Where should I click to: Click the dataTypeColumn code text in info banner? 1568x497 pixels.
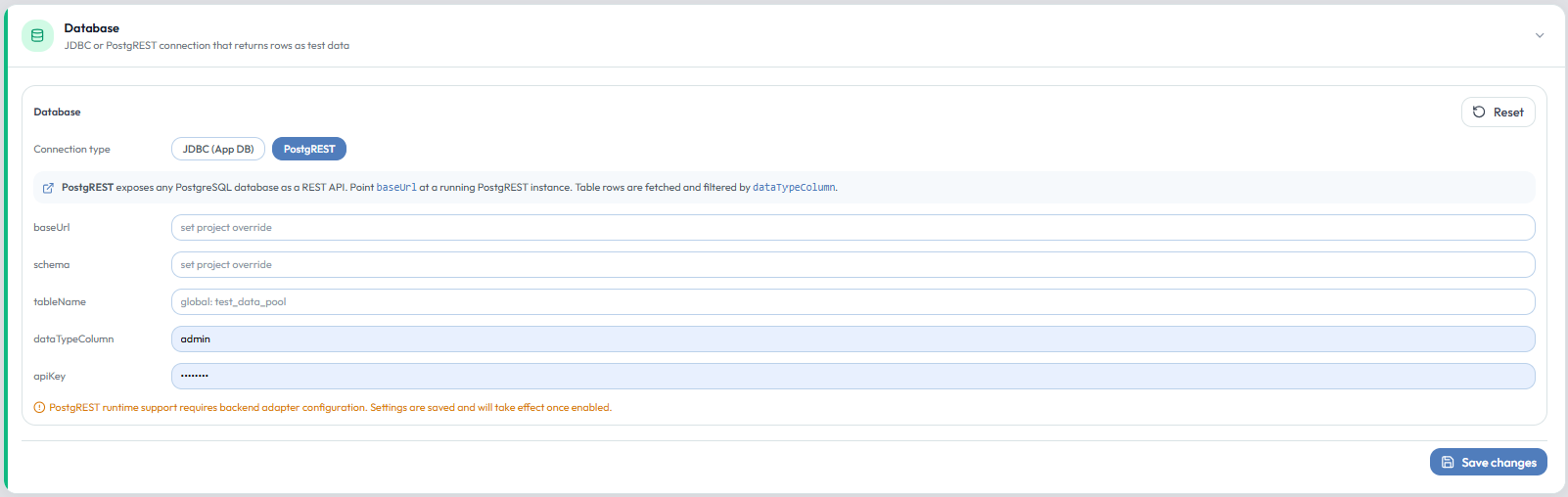tap(794, 188)
